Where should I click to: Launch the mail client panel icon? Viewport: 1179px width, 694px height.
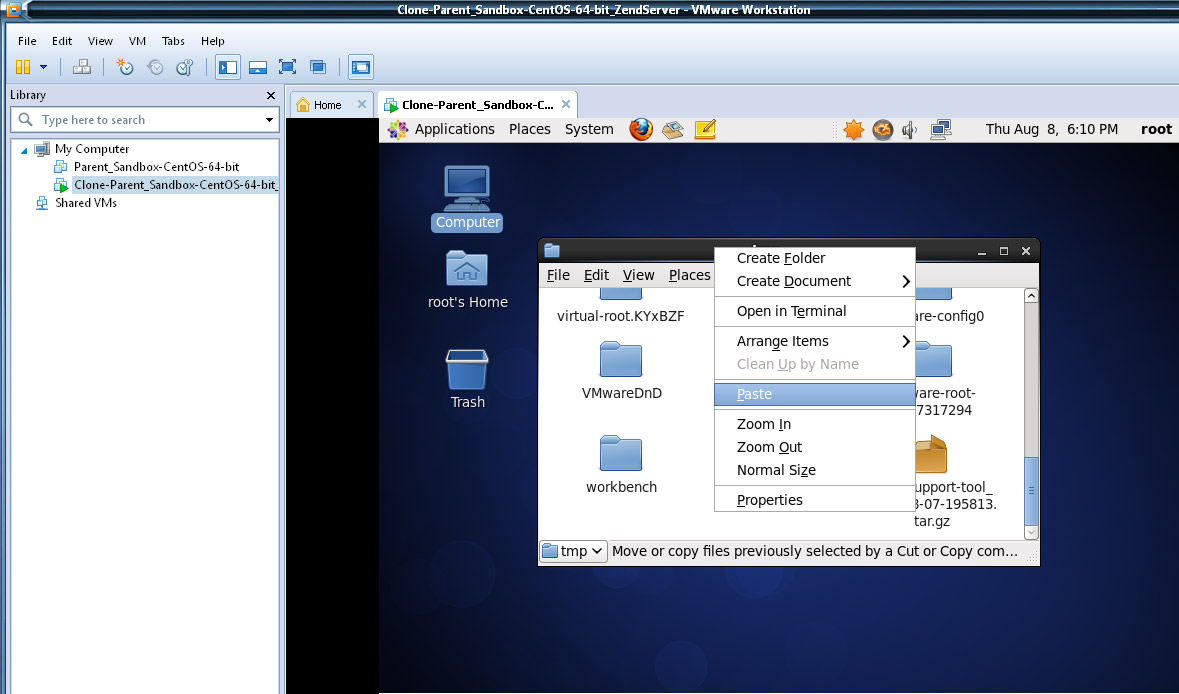pyautogui.click(x=673, y=129)
